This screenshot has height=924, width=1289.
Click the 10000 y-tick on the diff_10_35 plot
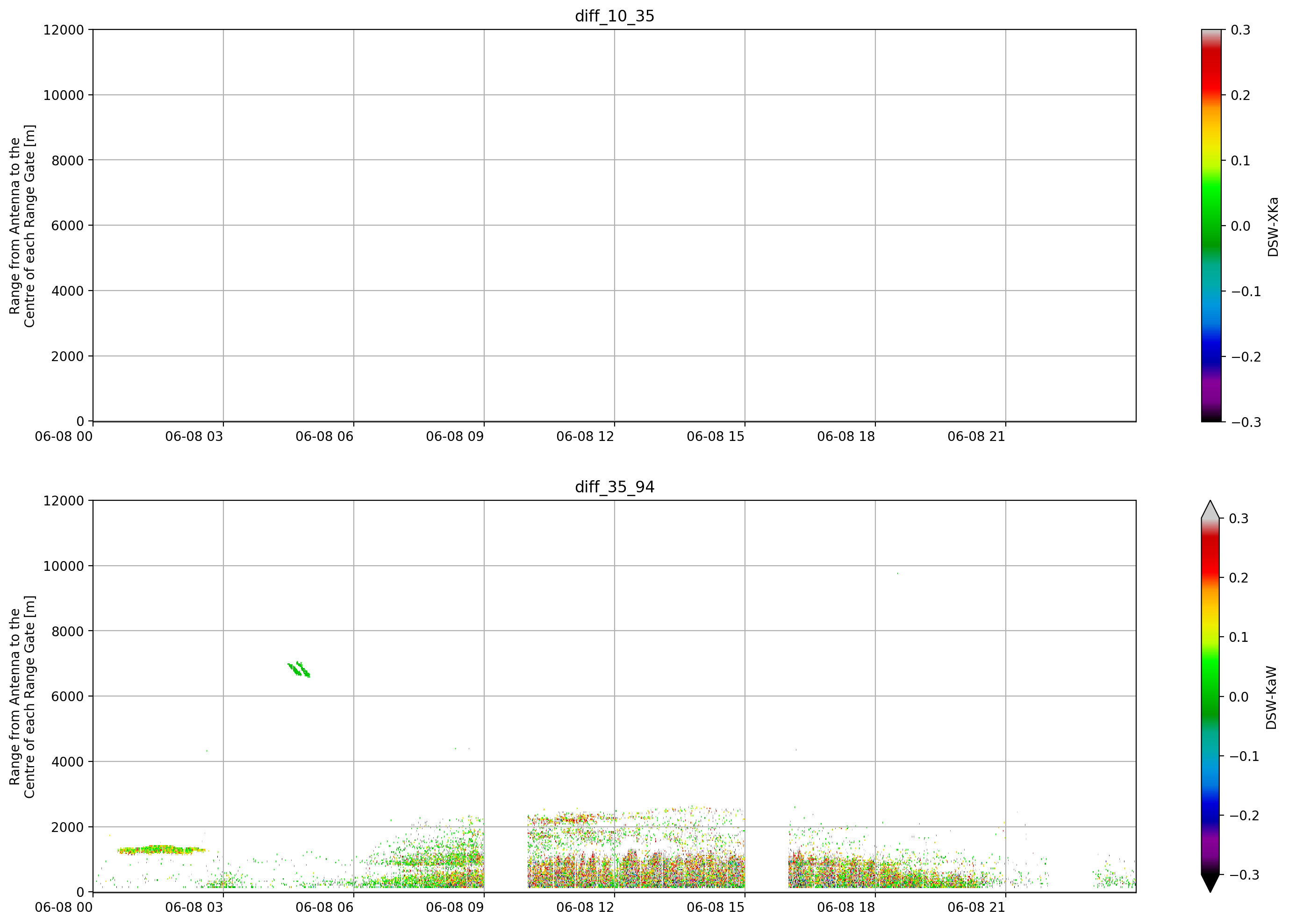click(64, 95)
